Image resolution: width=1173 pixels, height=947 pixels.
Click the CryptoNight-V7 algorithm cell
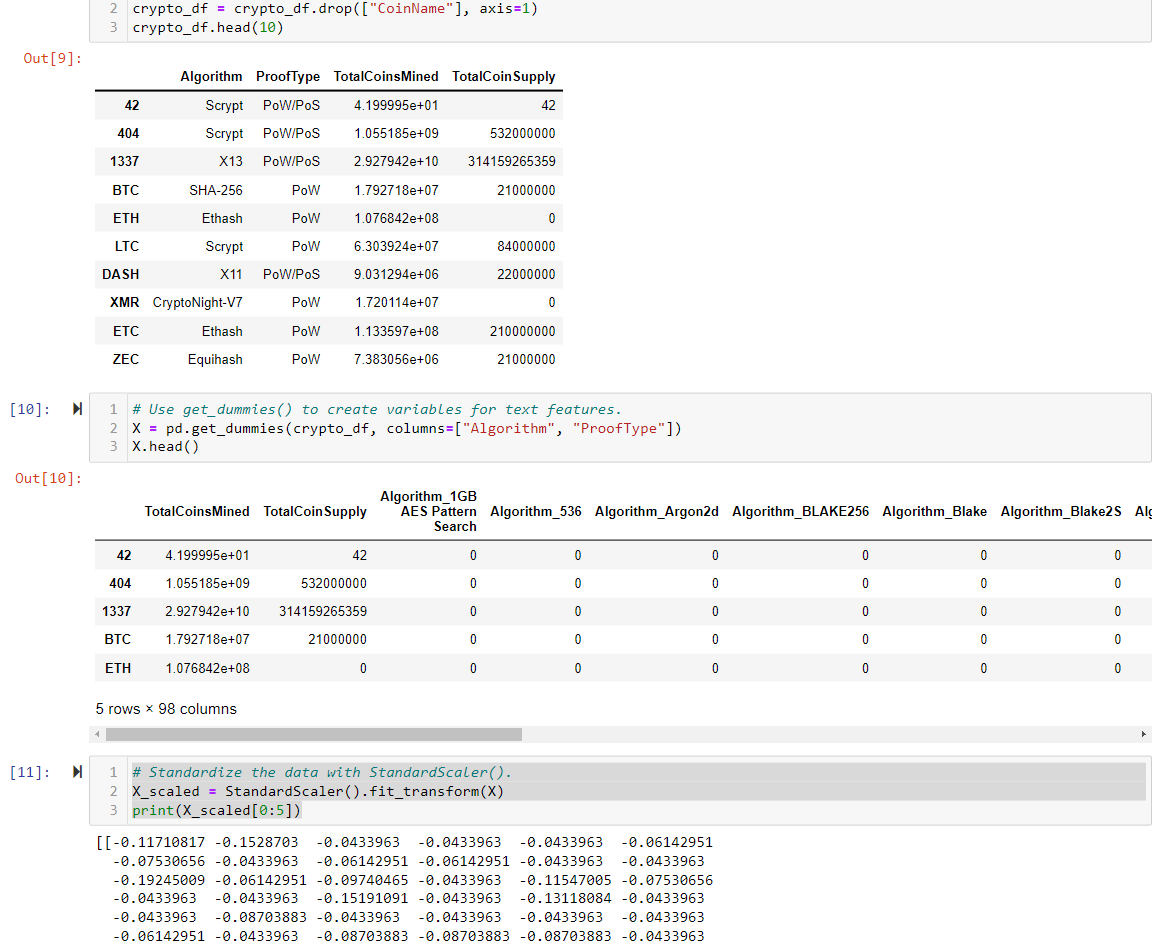pyautogui.click(x=197, y=302)
